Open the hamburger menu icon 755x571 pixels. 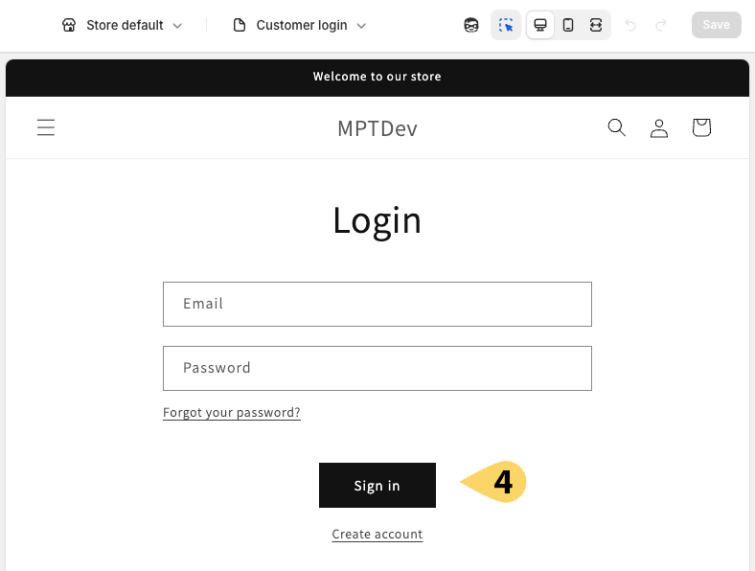point(46,128)
